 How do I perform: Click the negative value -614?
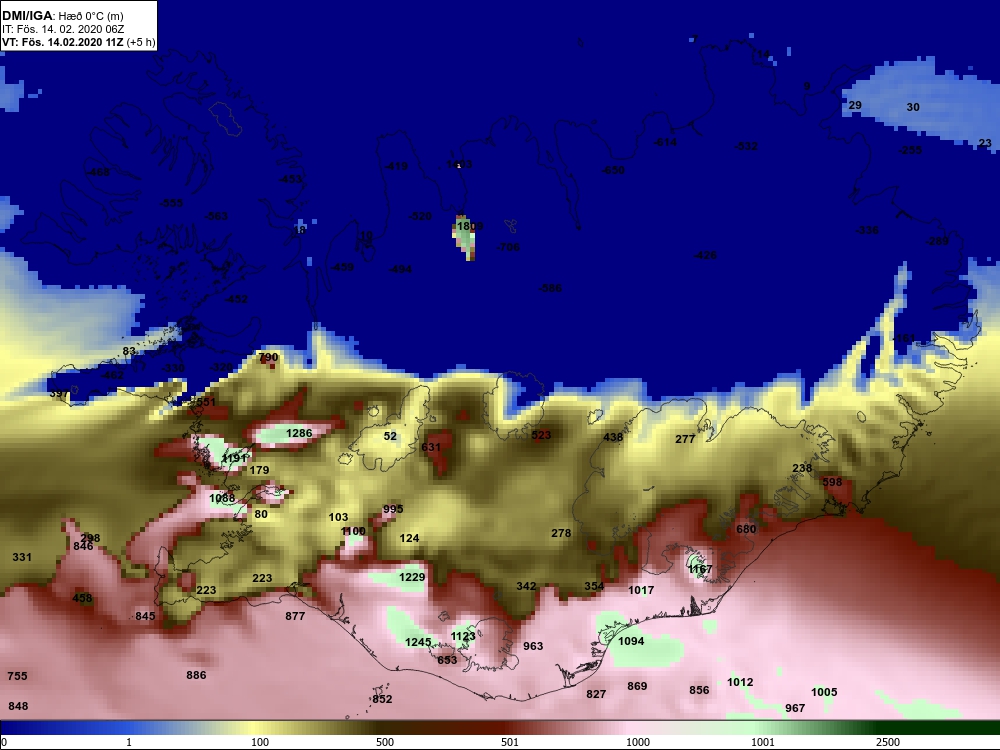[665, 142]
